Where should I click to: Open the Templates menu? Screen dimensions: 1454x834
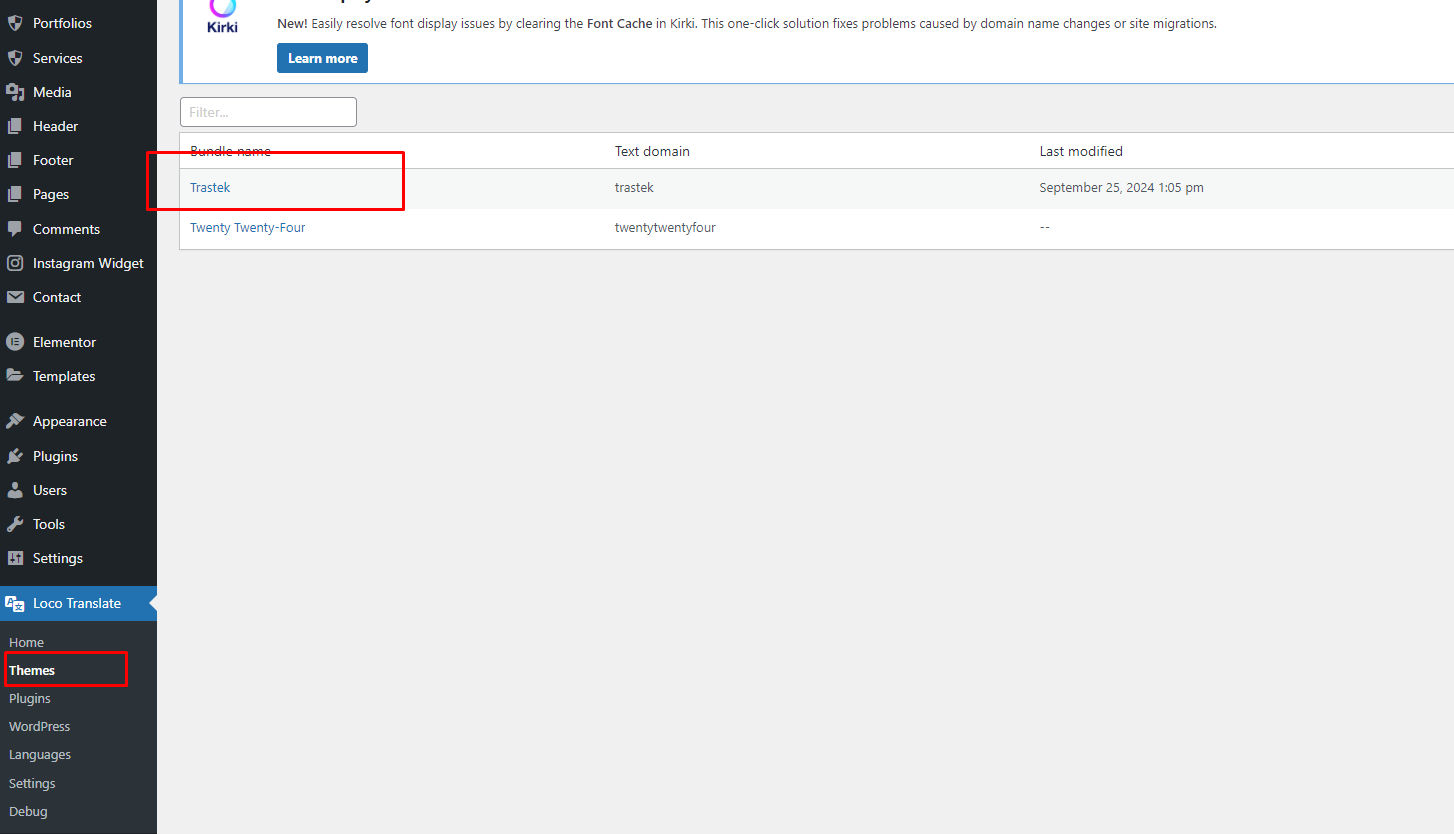(x=64, y=376)
